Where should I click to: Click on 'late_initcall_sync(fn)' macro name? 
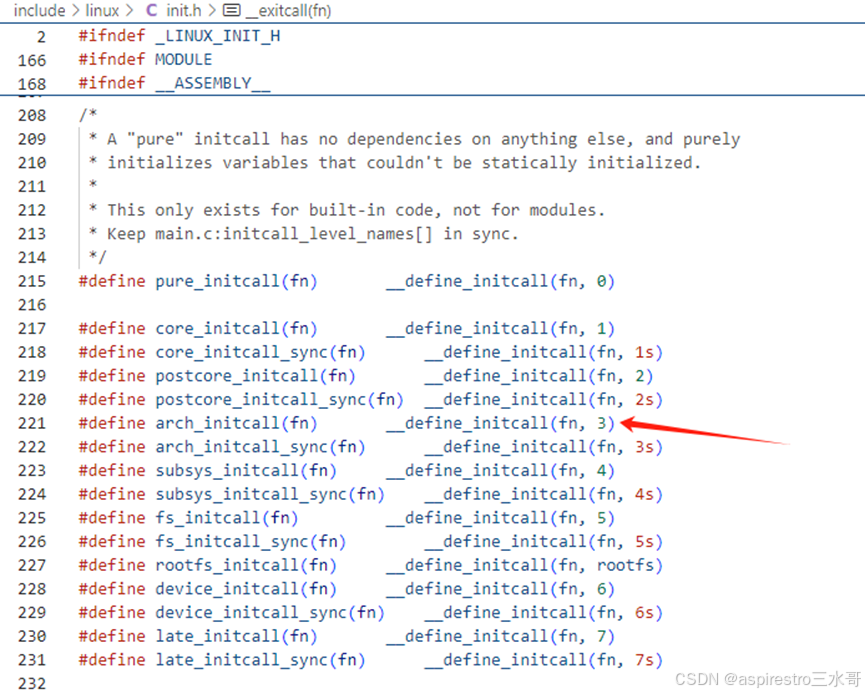pos(260,661)
